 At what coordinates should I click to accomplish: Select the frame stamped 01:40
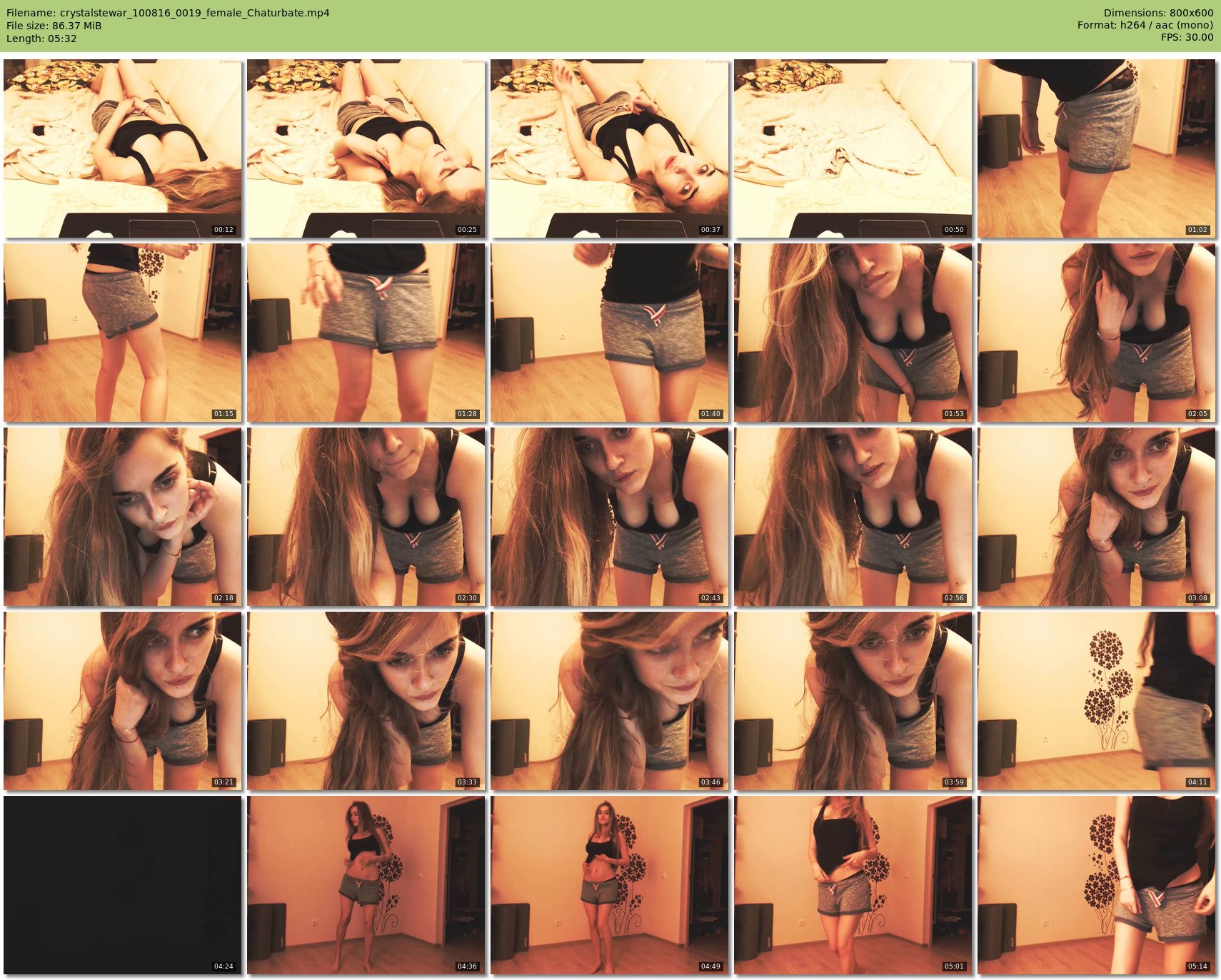point(610,333)
